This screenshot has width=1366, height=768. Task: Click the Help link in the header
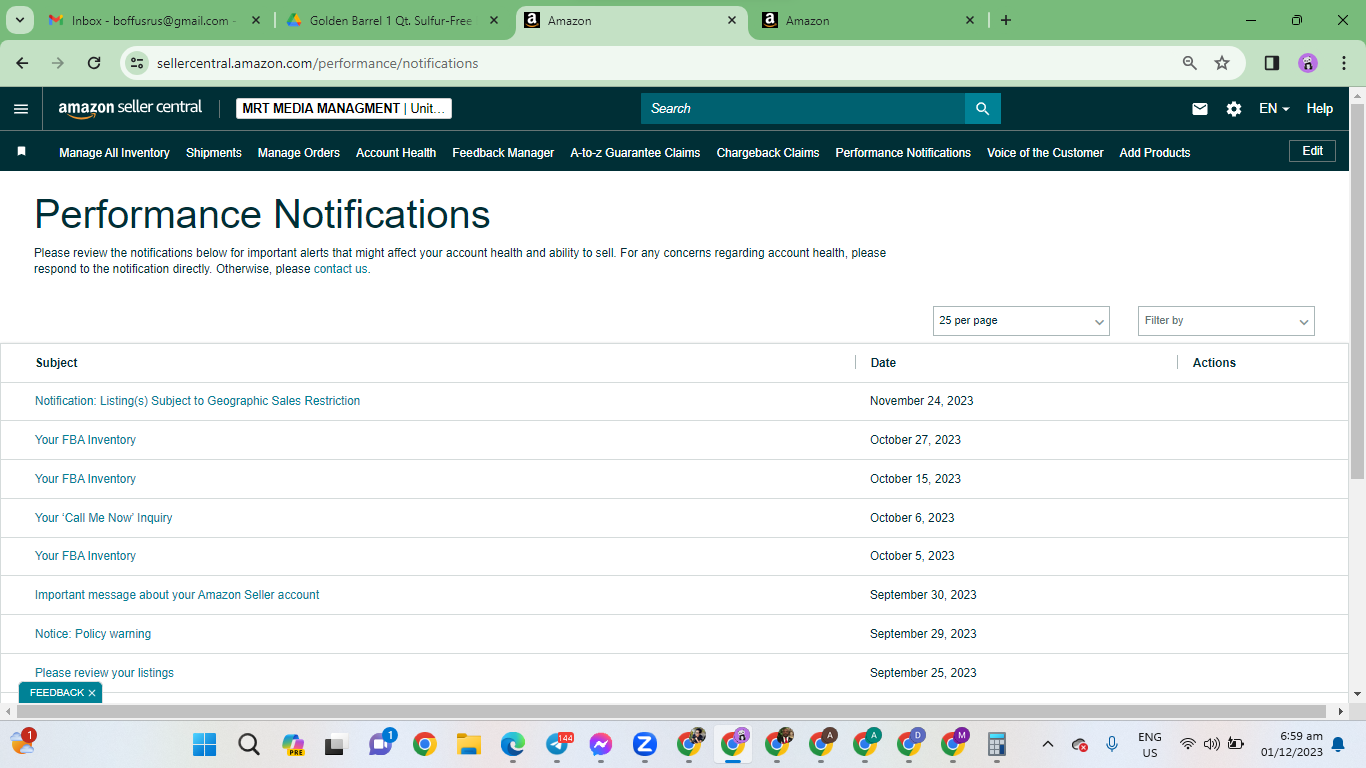pyautogui.click(x=1320, y=109)
